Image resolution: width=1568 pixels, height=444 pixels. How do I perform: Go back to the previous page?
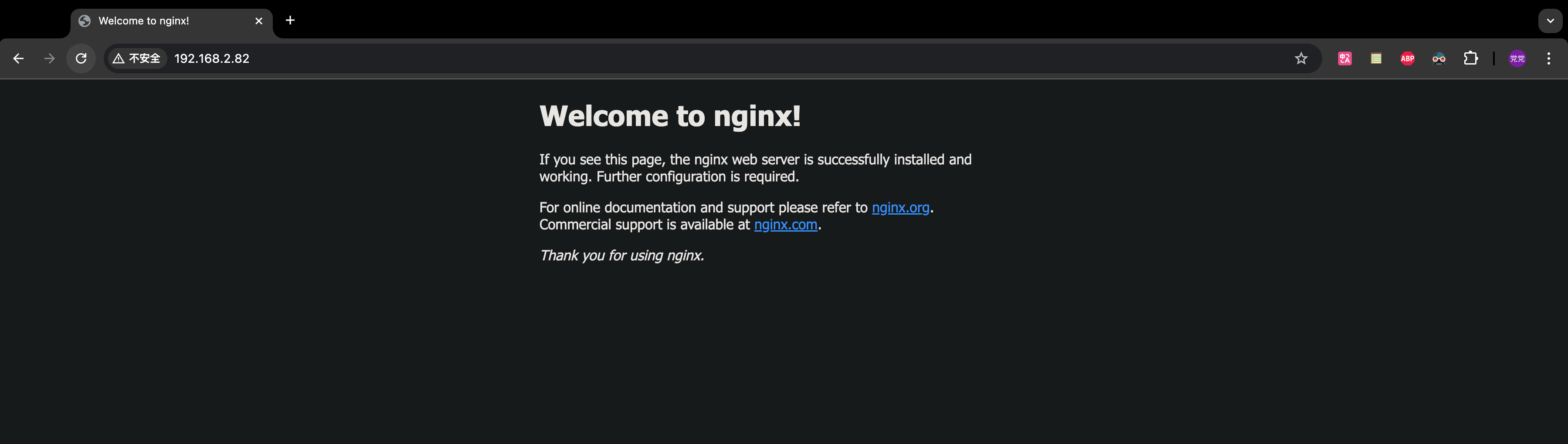[18, 58]
